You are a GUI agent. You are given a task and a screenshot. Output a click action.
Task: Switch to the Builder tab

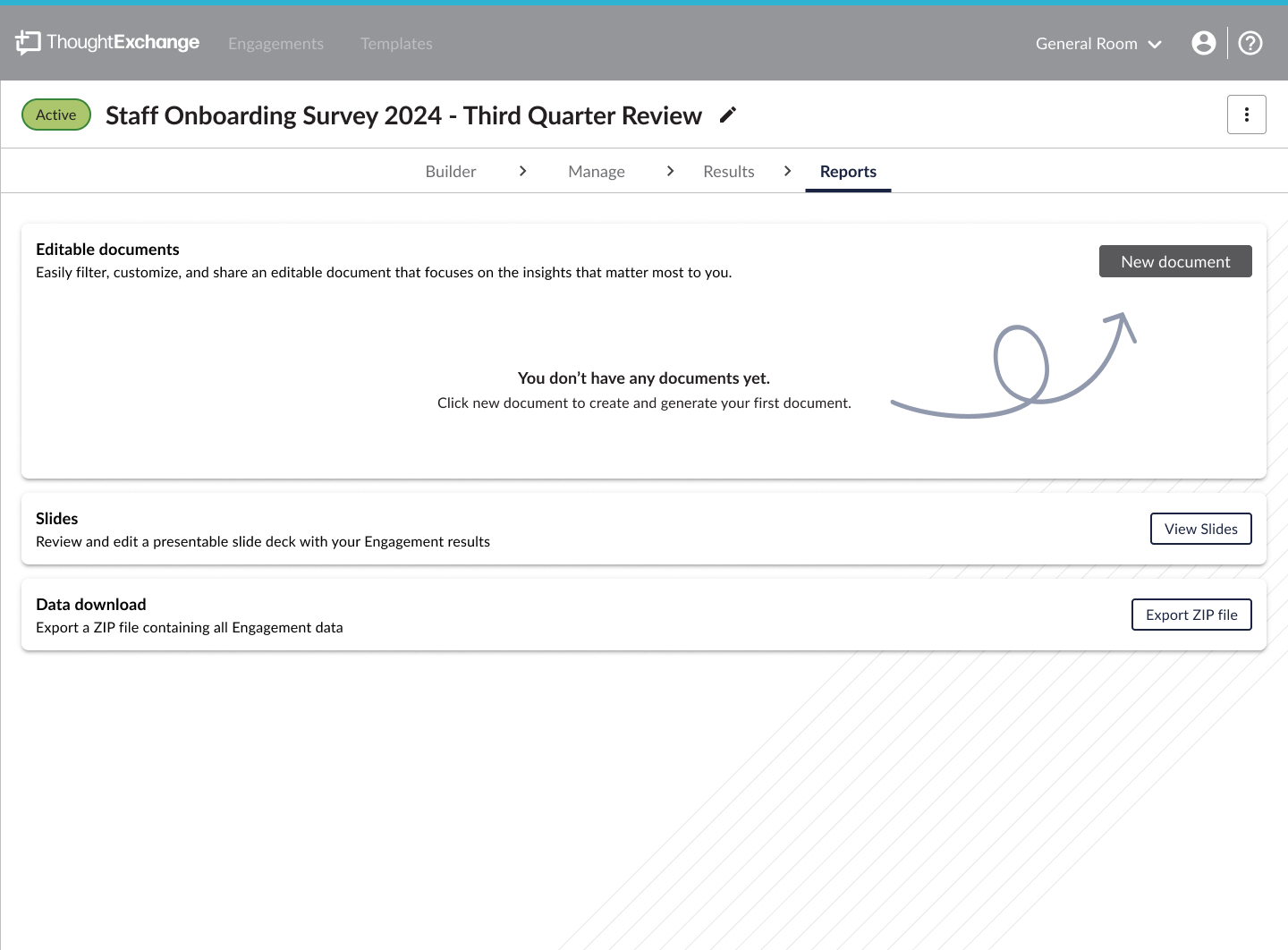[x=451, y=172]
